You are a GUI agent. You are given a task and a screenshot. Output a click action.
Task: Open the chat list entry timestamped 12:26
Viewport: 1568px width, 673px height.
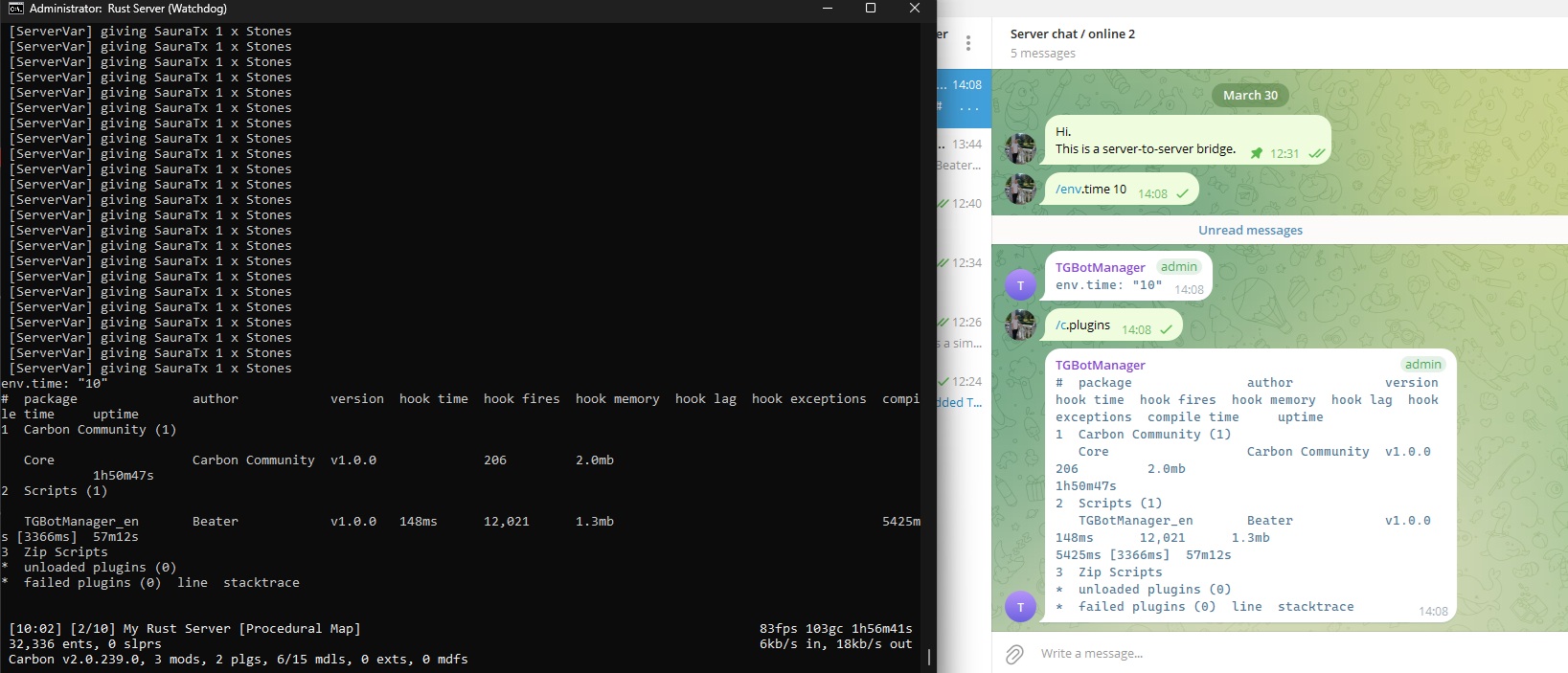point(964,332)
